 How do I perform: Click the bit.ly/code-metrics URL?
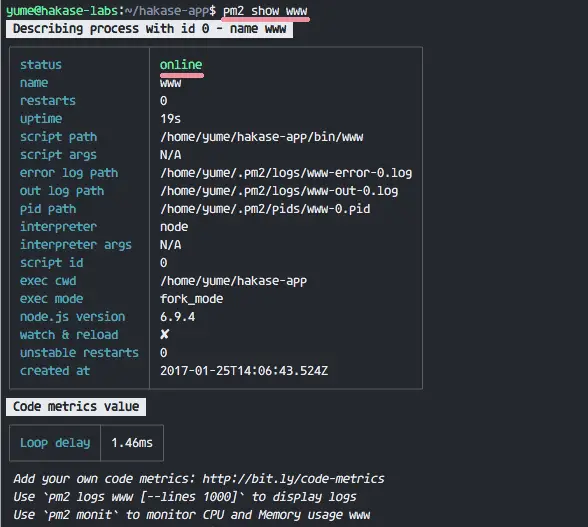tap(293, 479)
